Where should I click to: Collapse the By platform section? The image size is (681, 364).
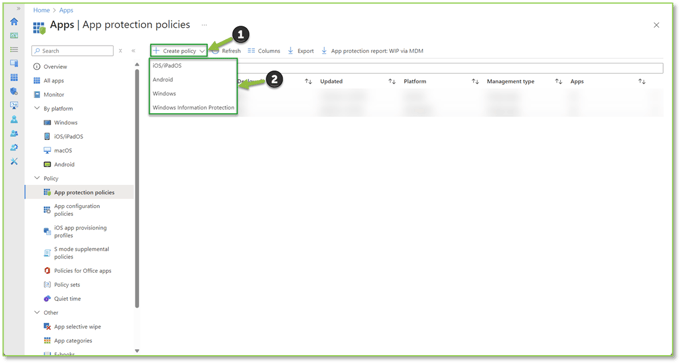[37, 109]
